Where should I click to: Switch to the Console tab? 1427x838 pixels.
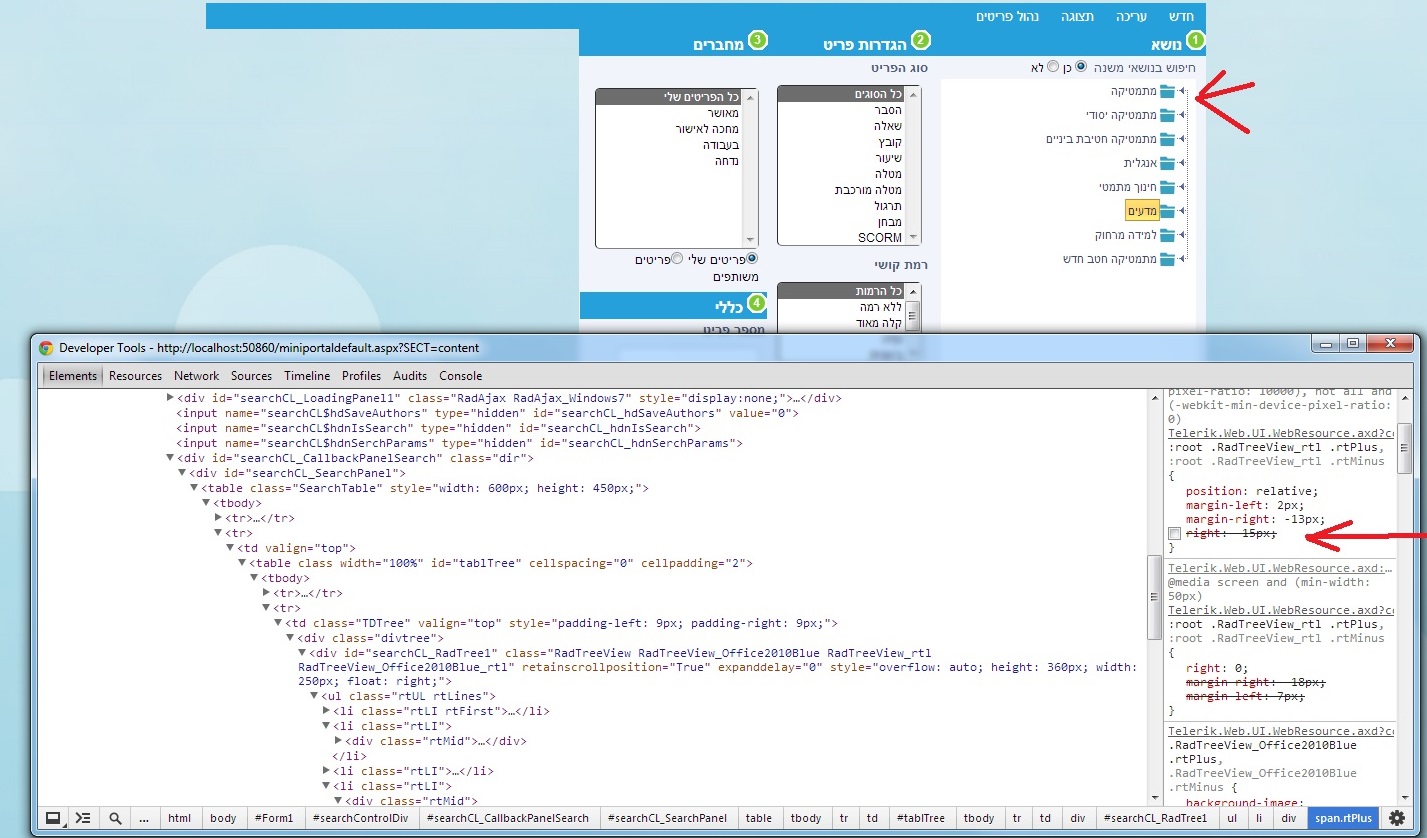[460, 376]
